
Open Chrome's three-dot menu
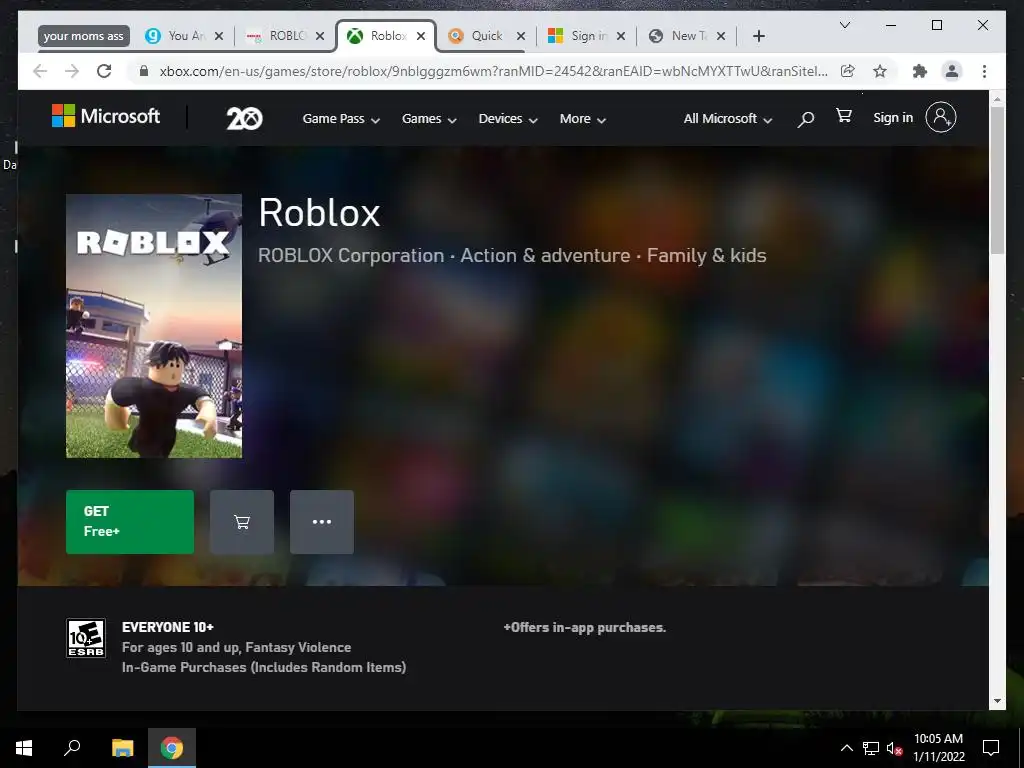(984, 71)
